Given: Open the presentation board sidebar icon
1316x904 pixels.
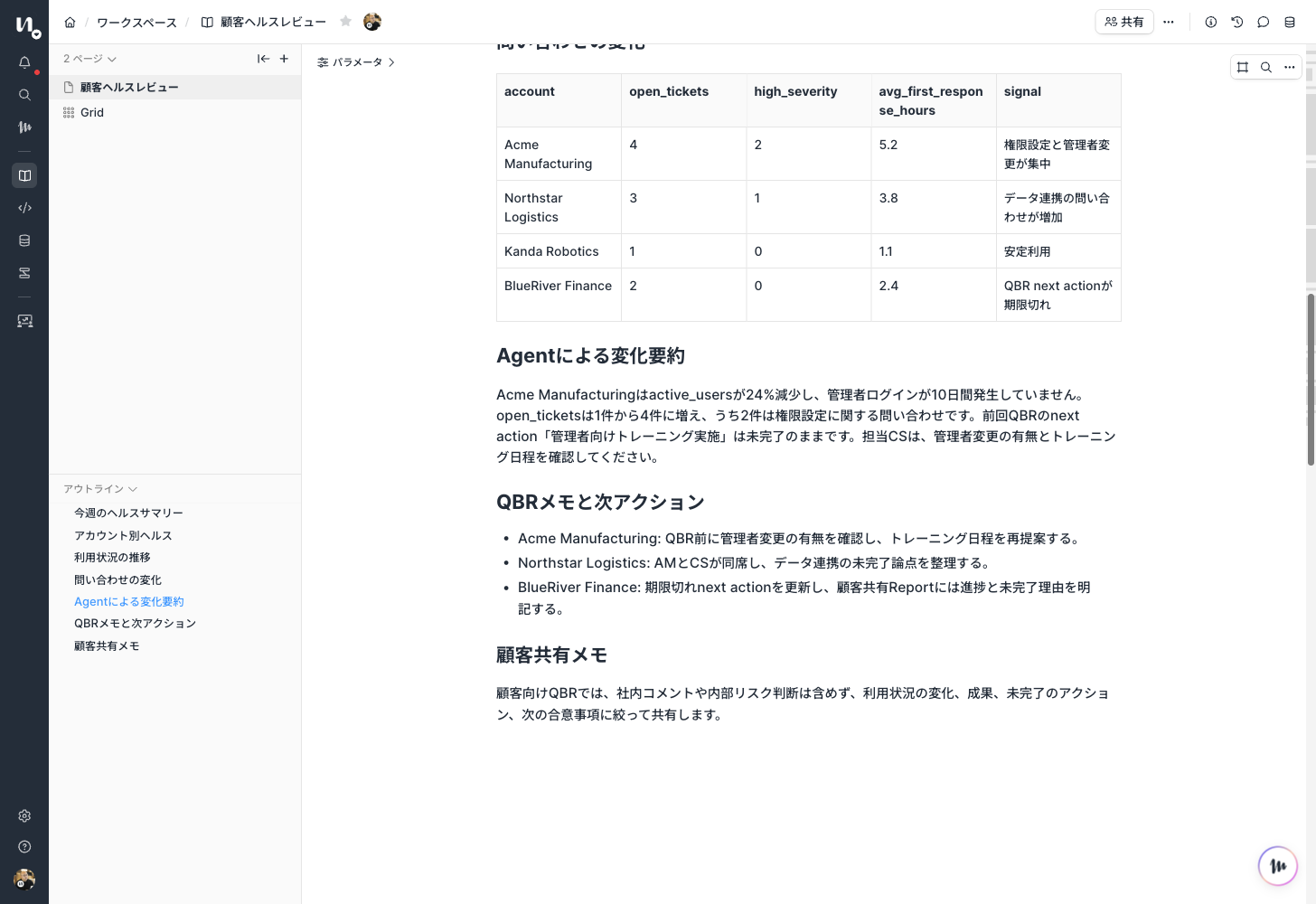Looking at the screenshot, I should [24, 321].
